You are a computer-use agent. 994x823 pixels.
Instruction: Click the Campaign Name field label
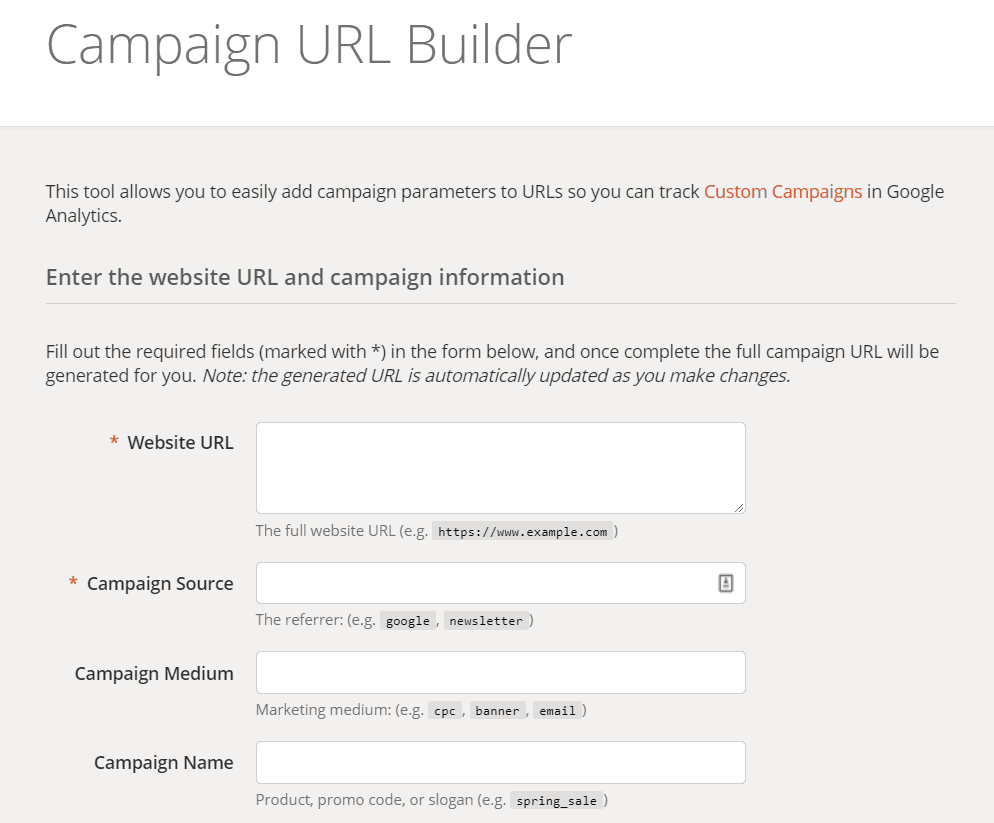164,762
